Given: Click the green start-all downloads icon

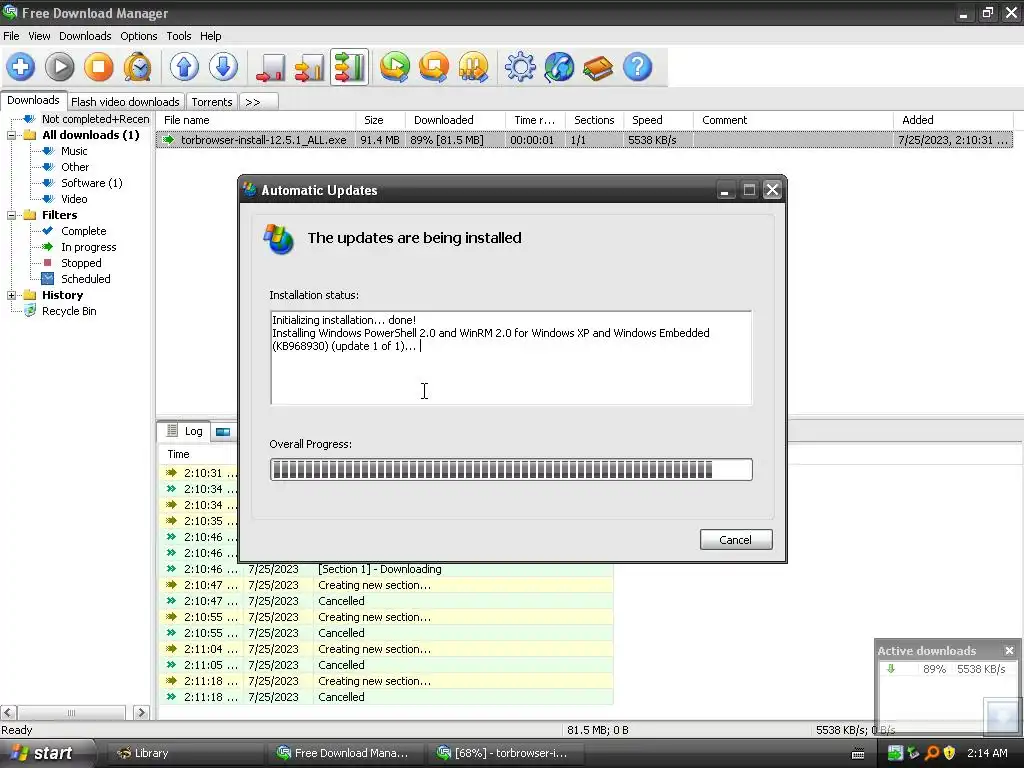Looking at the screenshot, I should [x=395, y=67].
